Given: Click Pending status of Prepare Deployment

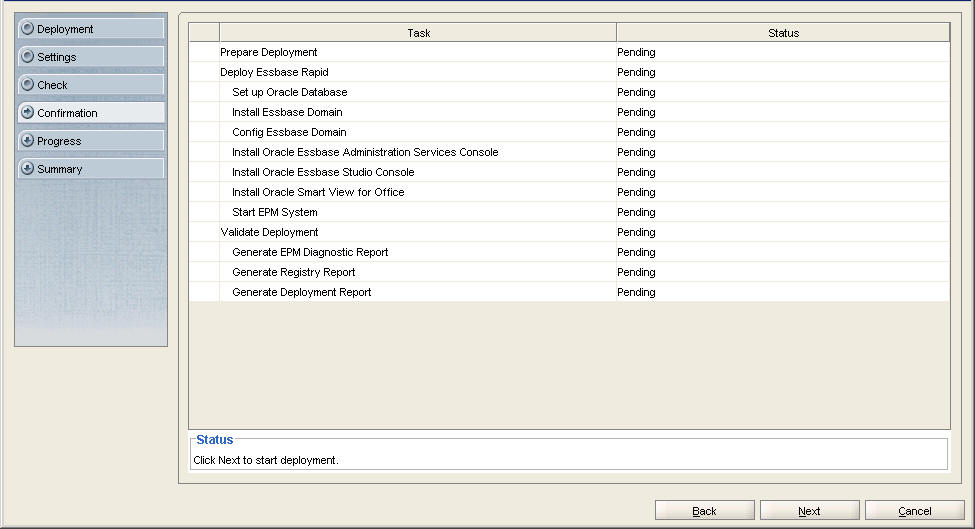Looking at the screenshot, I should click(x=636, y=52).
